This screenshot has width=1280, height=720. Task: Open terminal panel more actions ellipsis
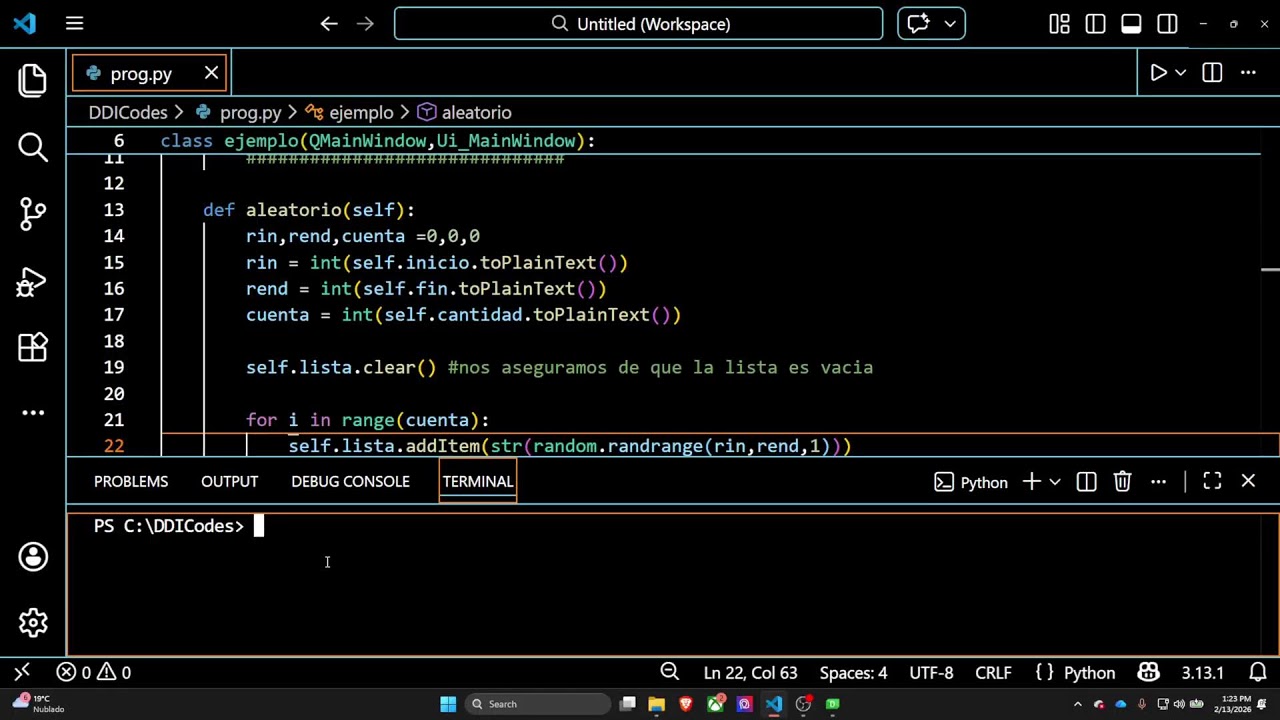1158,482
